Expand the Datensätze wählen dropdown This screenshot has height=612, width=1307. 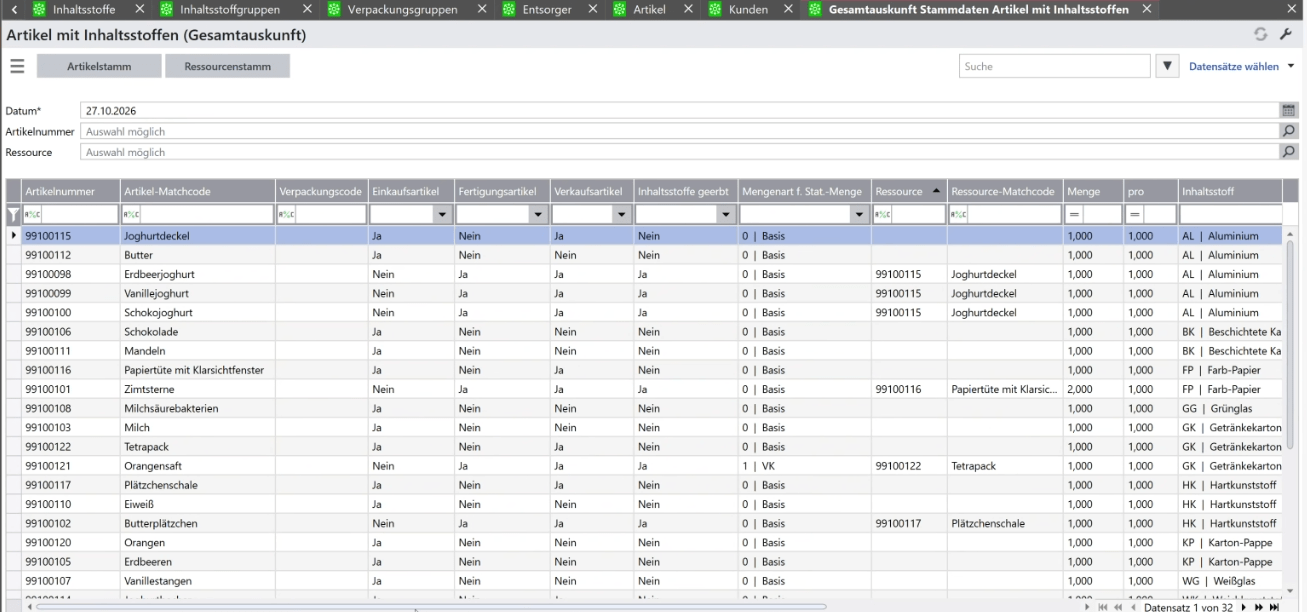tap(1241, 66)
